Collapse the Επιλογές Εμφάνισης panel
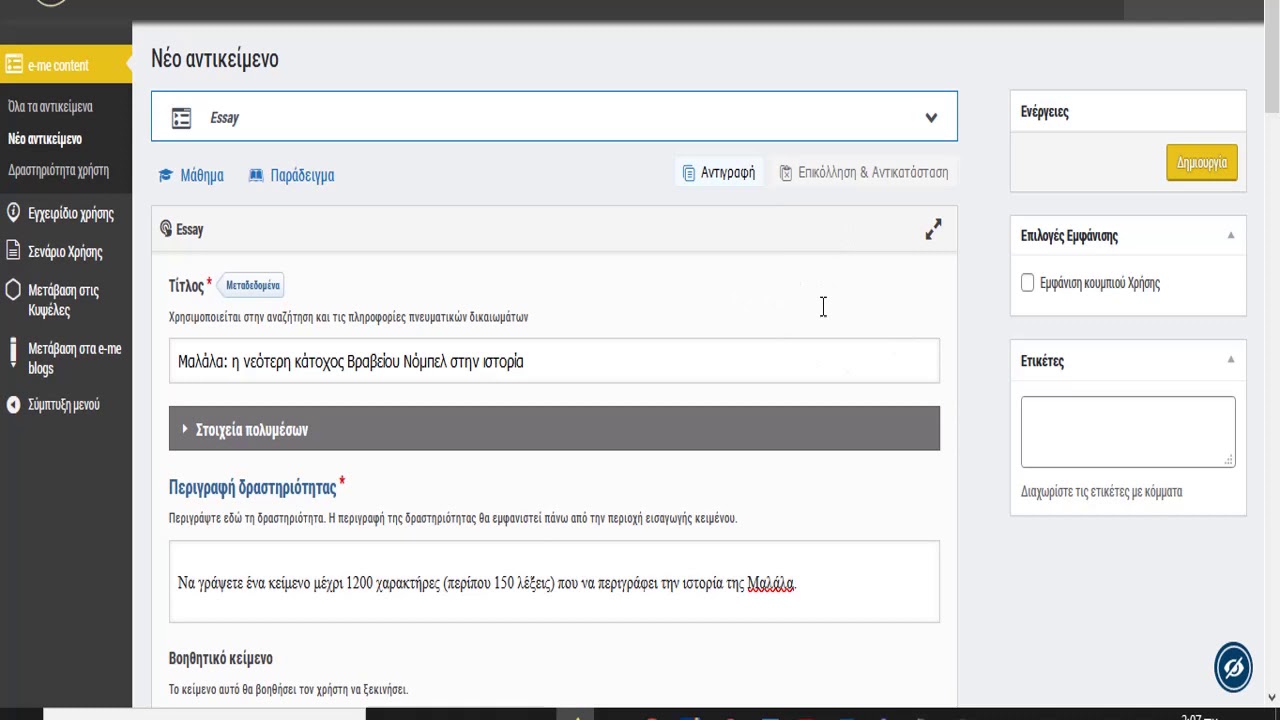Viewport: 1280px width, 720px height. click(x=1231, y=236)
